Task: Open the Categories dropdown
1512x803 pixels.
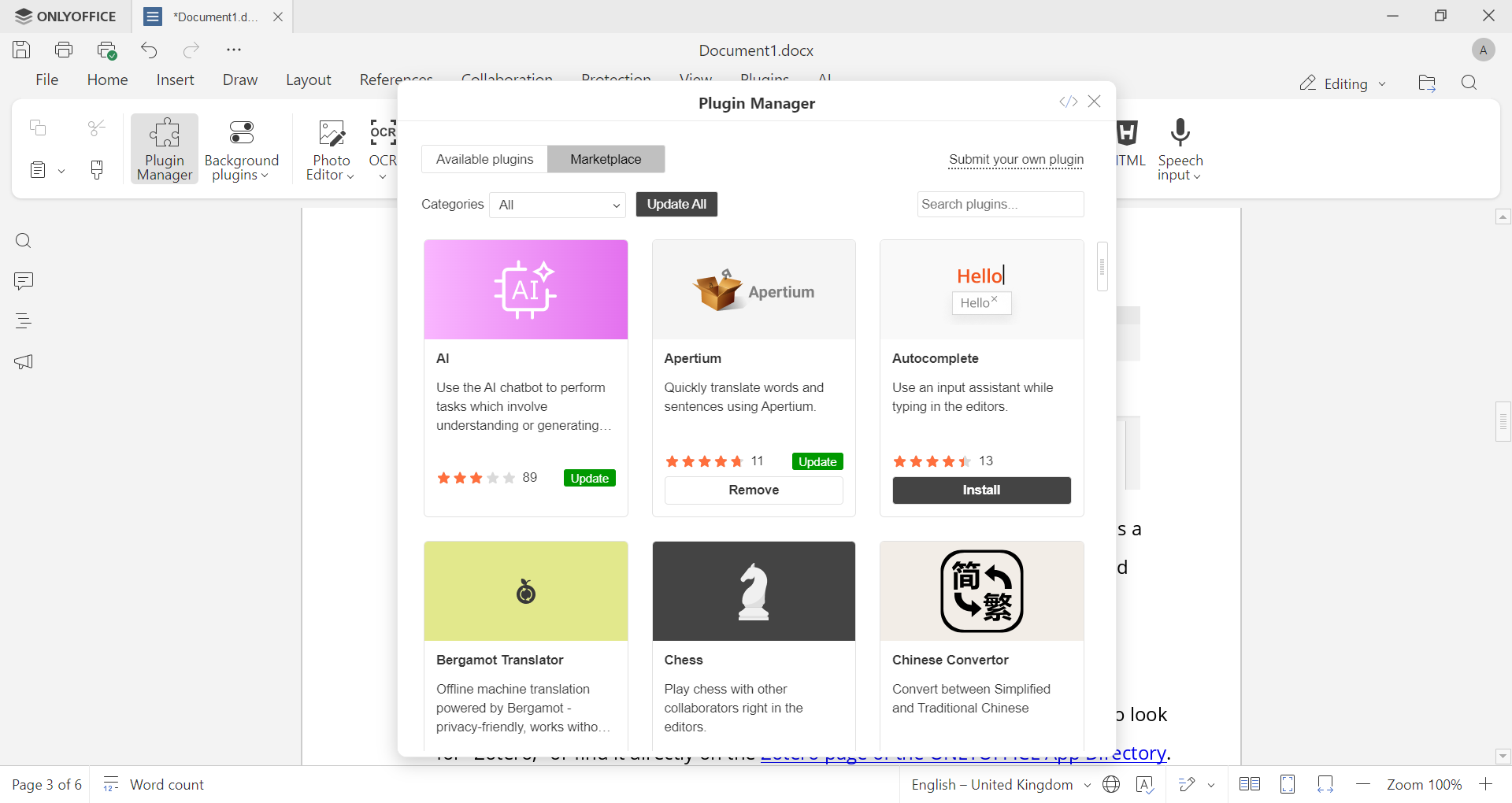Action: [558, 205]
